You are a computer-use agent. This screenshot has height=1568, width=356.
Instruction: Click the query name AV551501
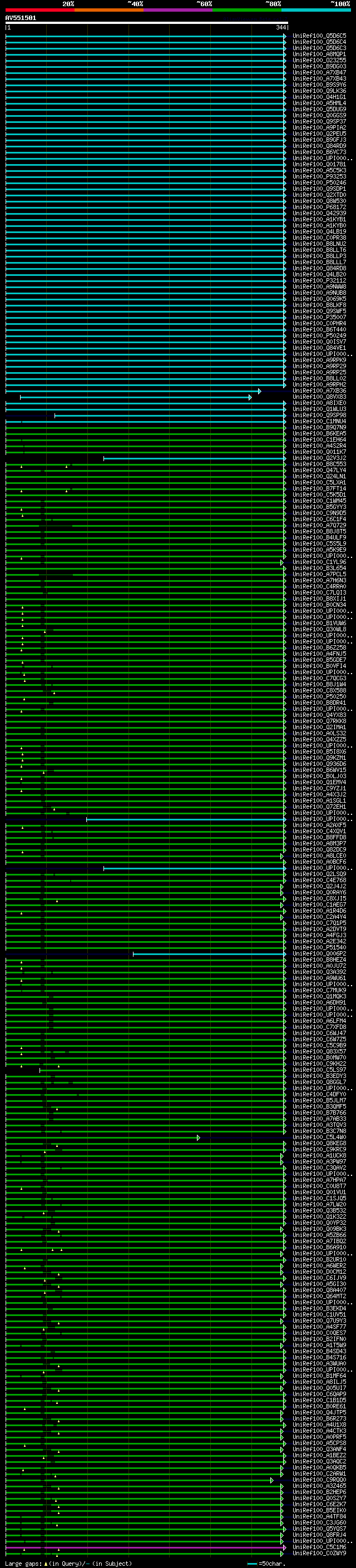pos(21,18)
